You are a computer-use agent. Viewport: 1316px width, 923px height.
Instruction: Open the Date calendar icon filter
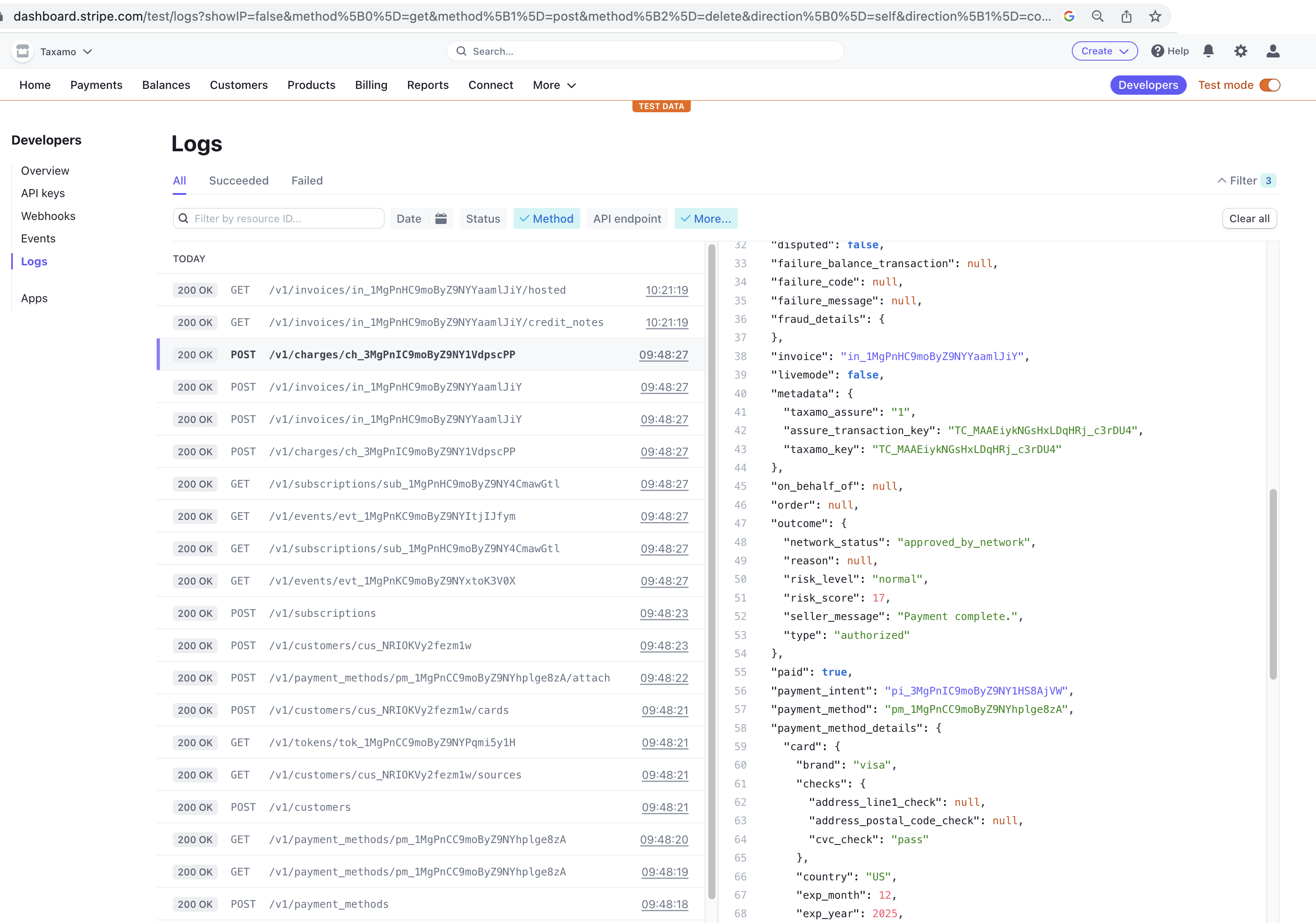pyautogui.click(x=440, y=219)
